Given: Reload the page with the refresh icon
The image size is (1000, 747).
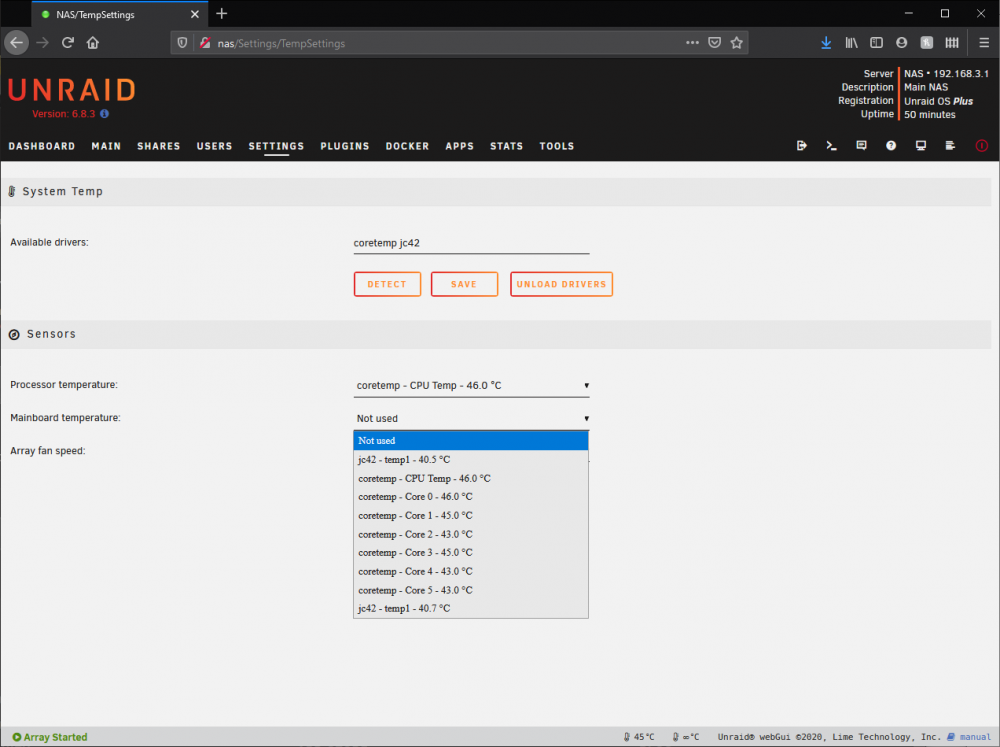Looking at the screenshot, I should tap(68, 43).
